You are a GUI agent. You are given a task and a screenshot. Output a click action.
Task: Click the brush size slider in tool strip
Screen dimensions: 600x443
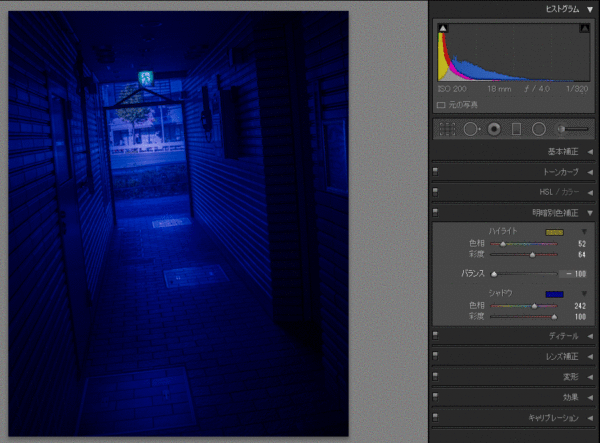(x=573, y=129)
